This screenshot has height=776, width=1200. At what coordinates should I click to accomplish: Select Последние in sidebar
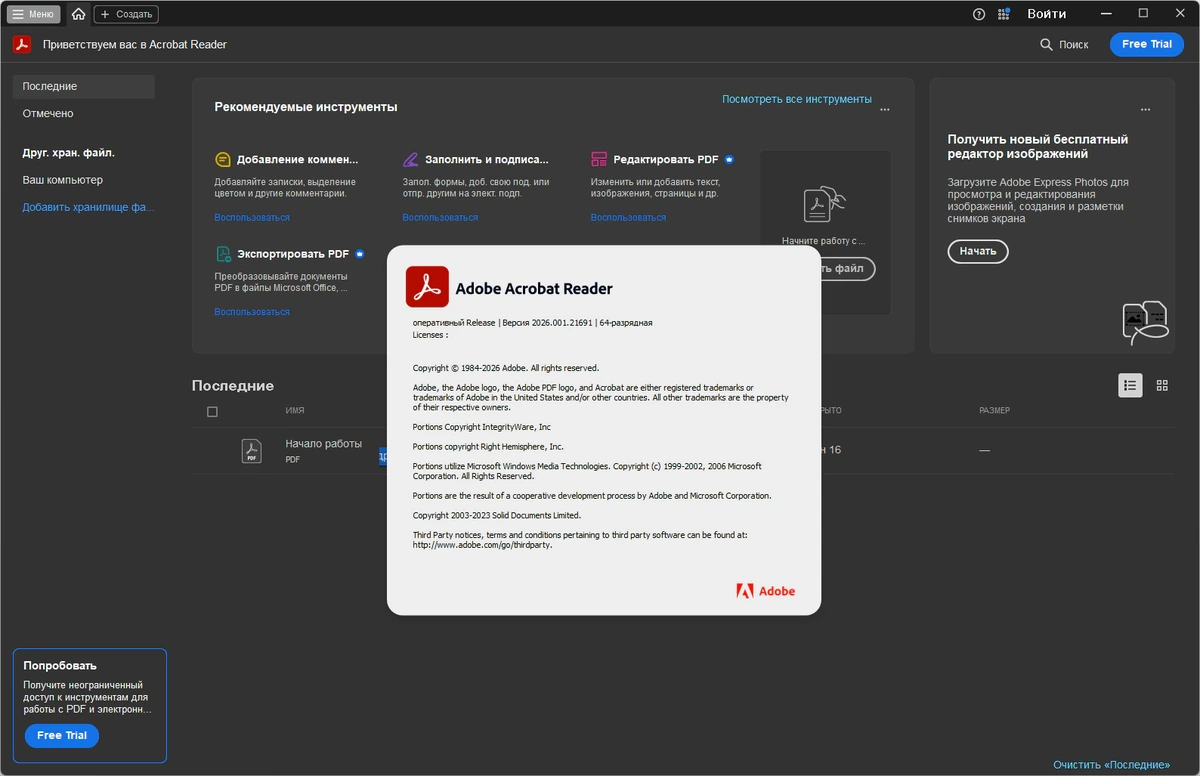[x=84, y=86]
